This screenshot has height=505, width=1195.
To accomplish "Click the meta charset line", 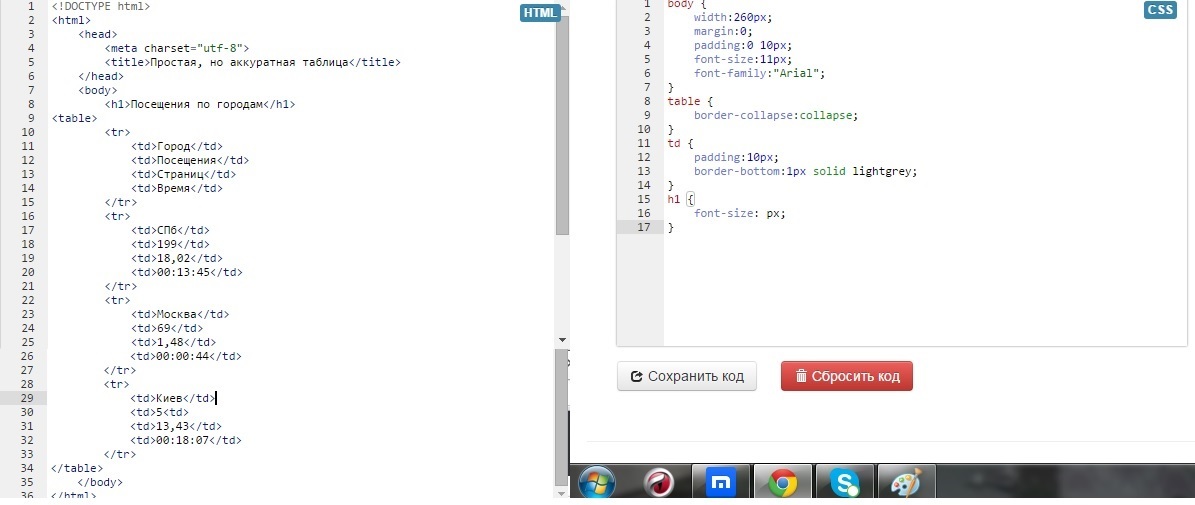I will 177,48.
